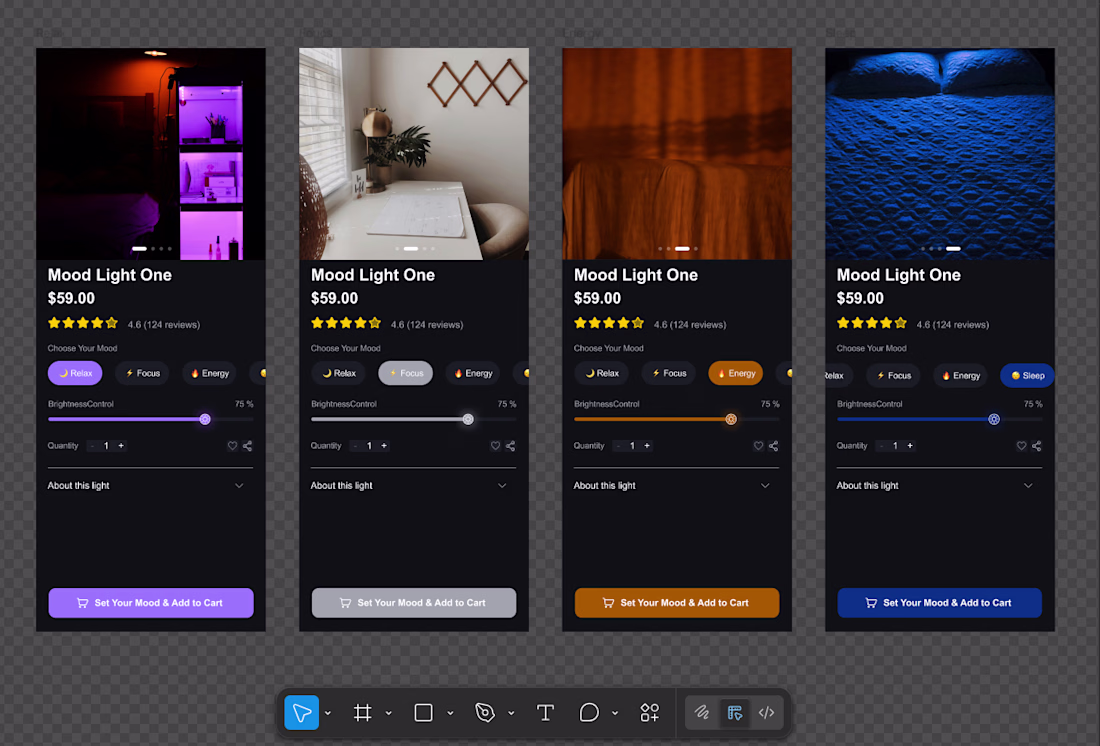The image size is (1100, 746).
Task: Click the bright desk room product image
Action: pos(414,154)
